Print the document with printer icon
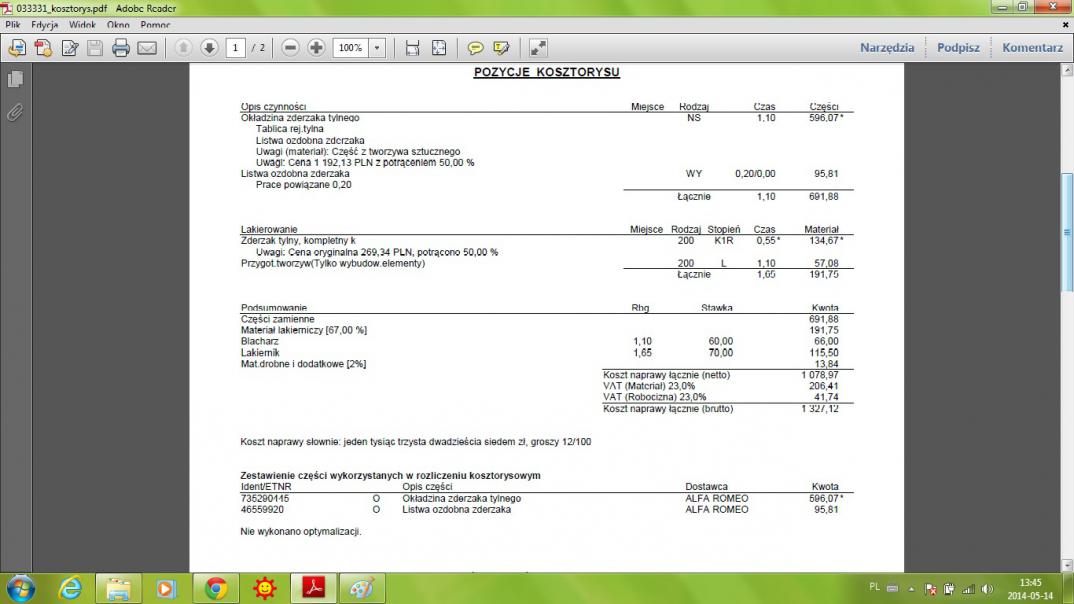The width and height of the screenshot is (1074, 604). point(121,48)
